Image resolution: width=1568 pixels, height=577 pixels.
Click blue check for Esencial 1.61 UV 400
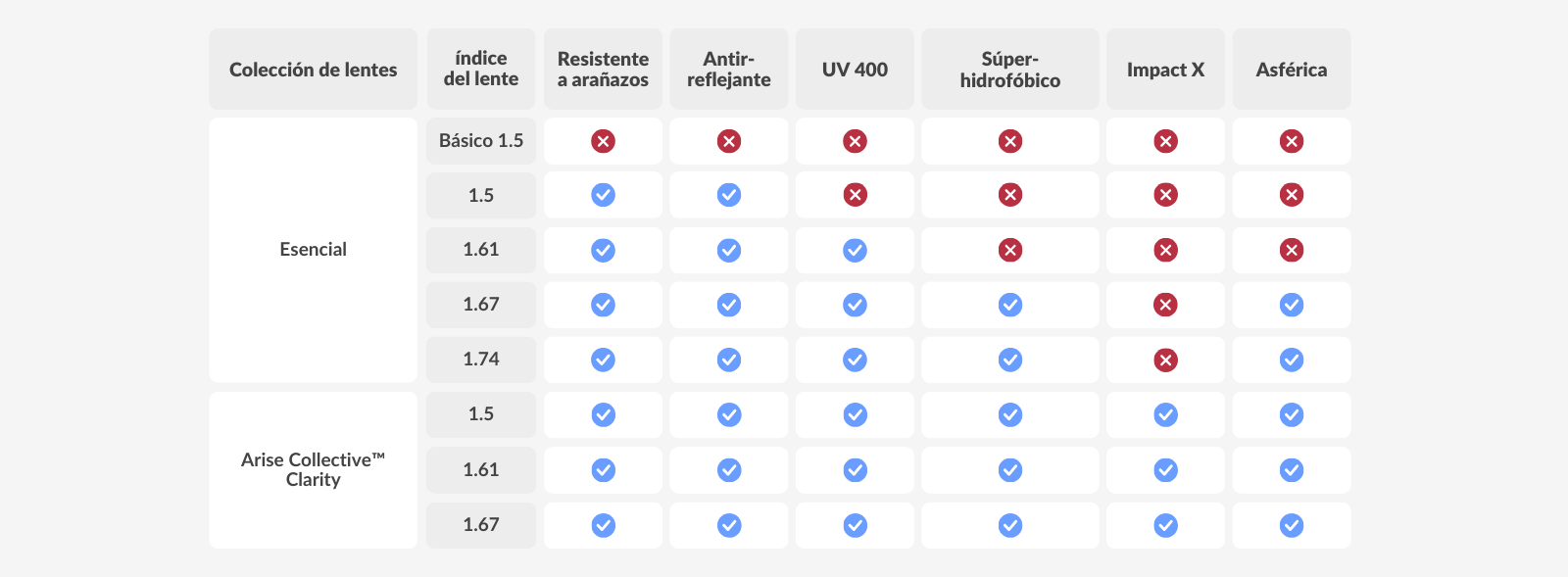pos(855,250)
